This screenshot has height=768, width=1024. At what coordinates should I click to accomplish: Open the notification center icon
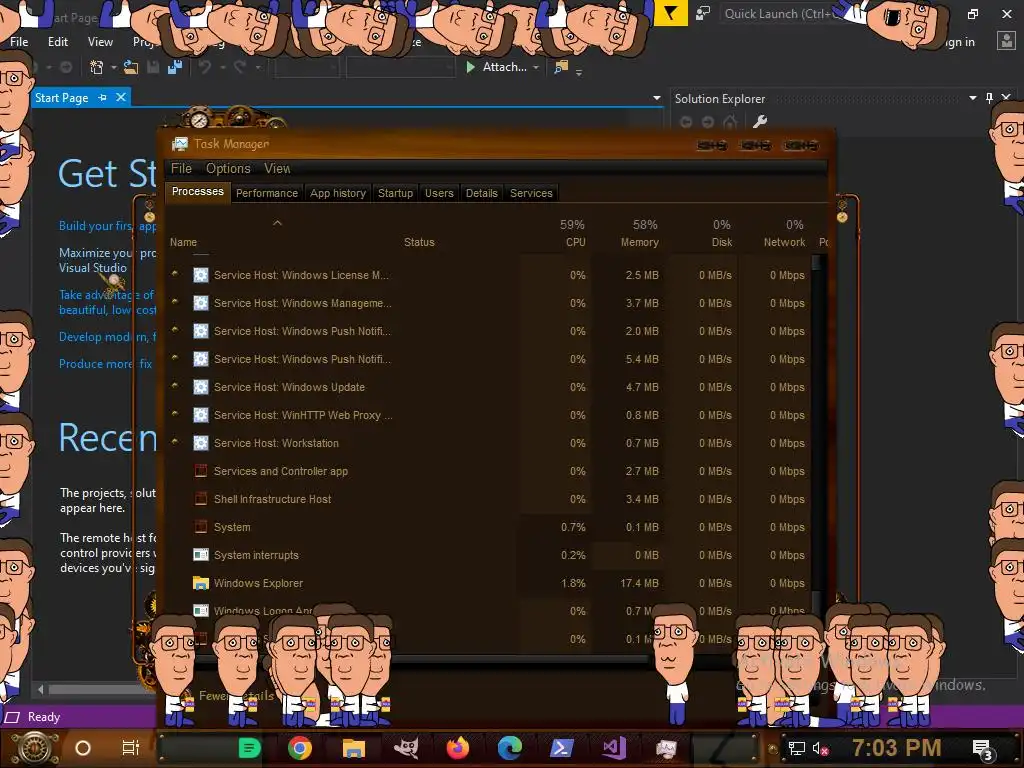982,748
